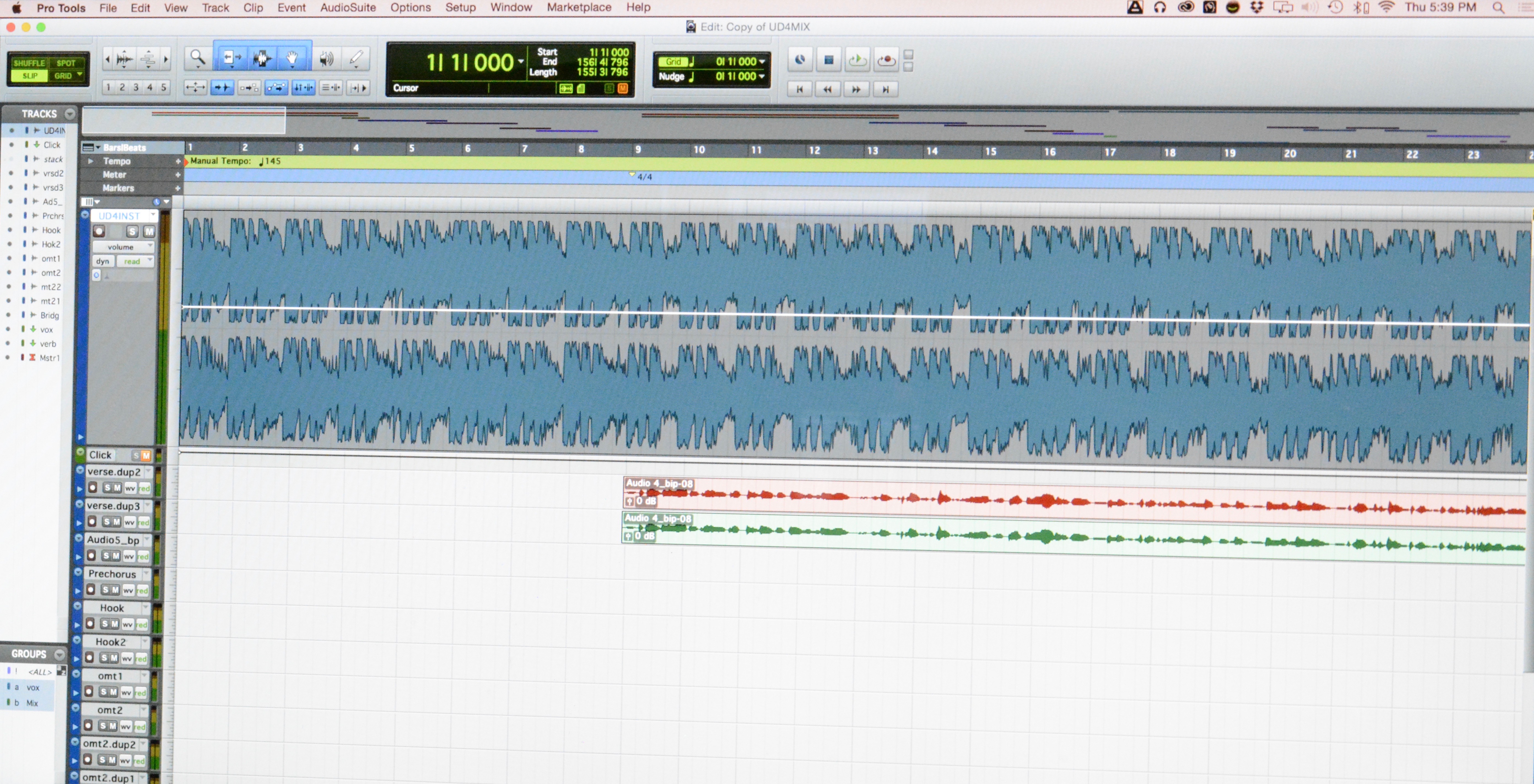Click the Fast Forward transport button
This screenshot has height=784, width=1534.
click(x=856, y=89)
